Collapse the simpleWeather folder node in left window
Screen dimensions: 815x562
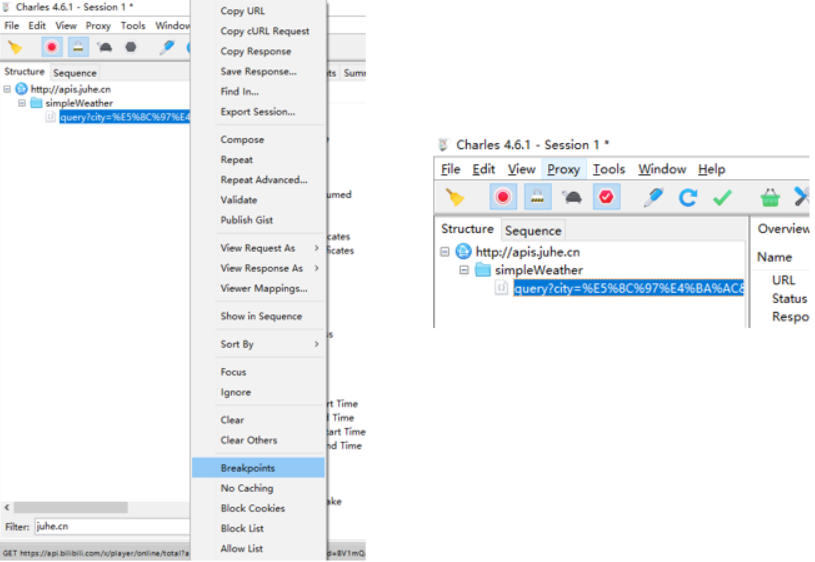tap(22, 103)
